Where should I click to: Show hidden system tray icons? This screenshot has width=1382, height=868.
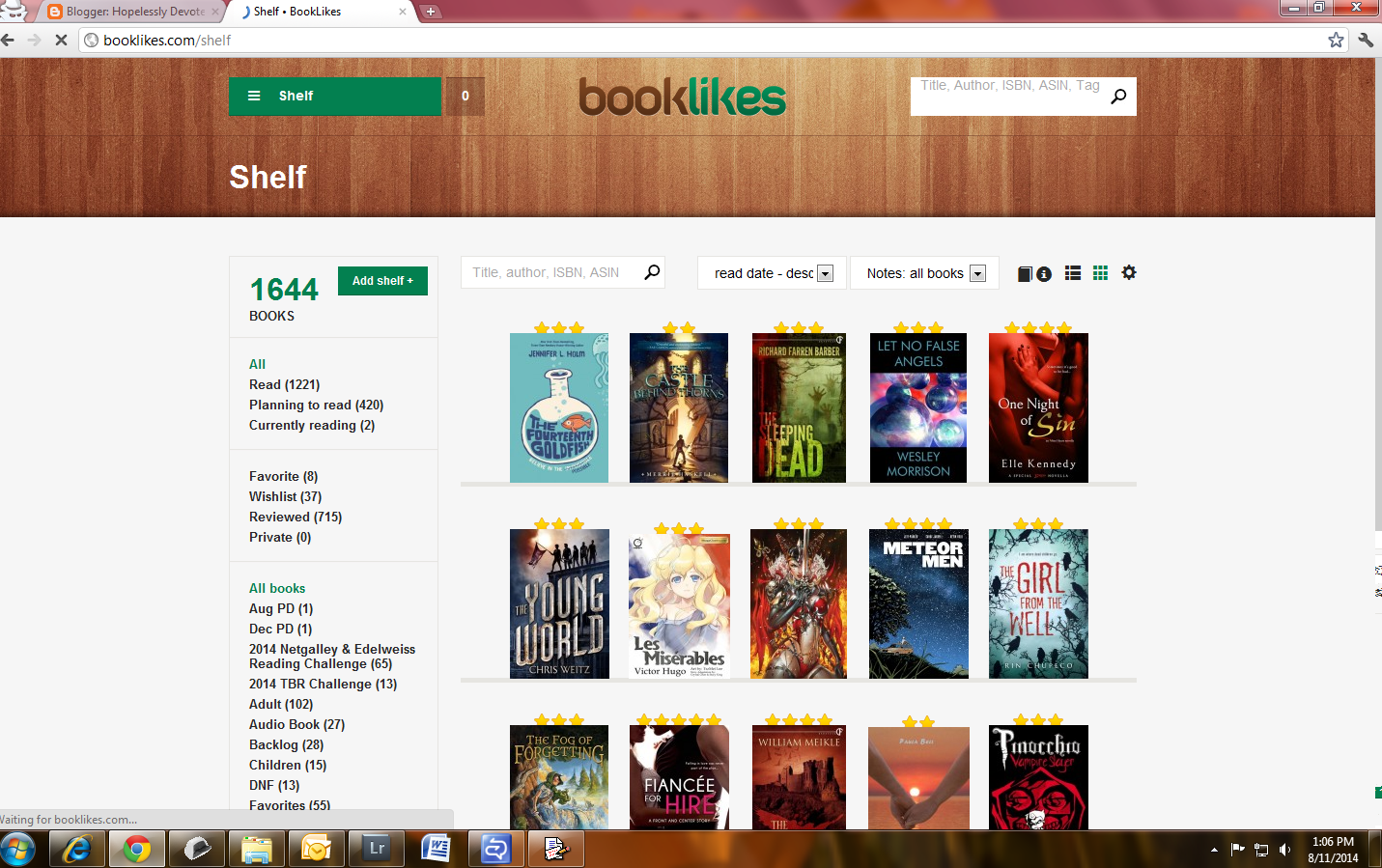tap(1214, 850)
